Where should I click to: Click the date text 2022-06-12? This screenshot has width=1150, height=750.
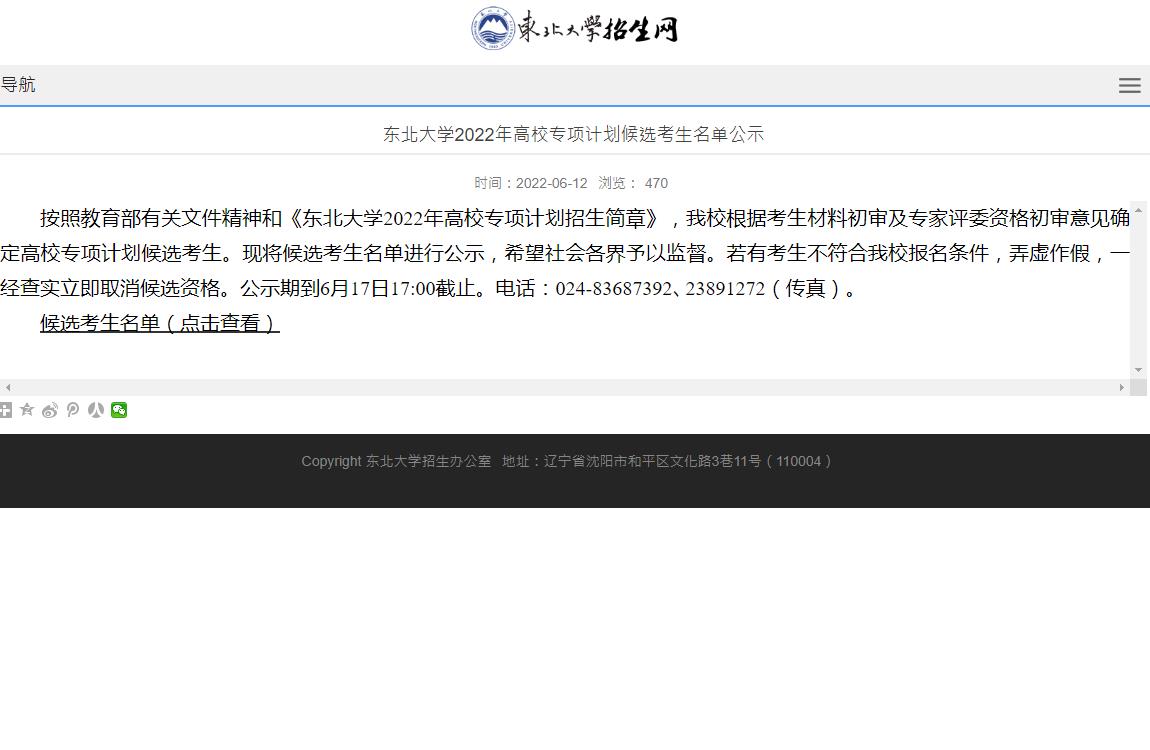[552, 183]
